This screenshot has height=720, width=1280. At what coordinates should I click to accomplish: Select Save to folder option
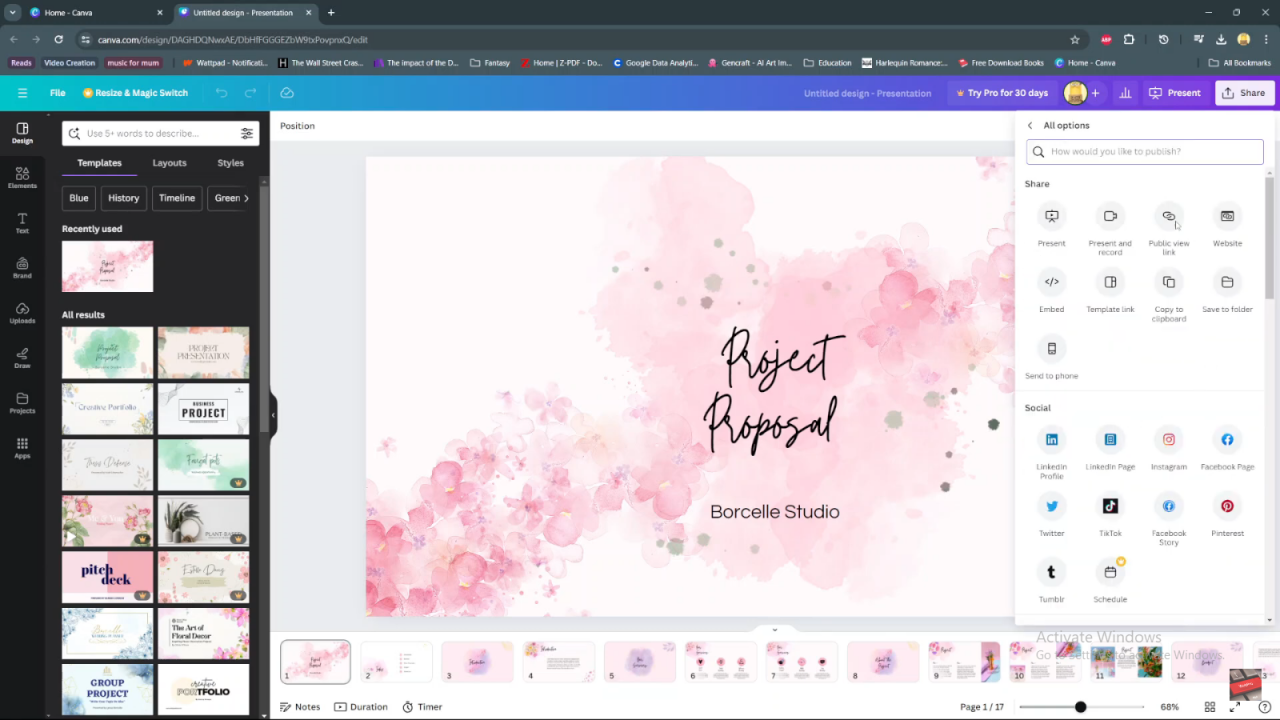click(1227, 292)
